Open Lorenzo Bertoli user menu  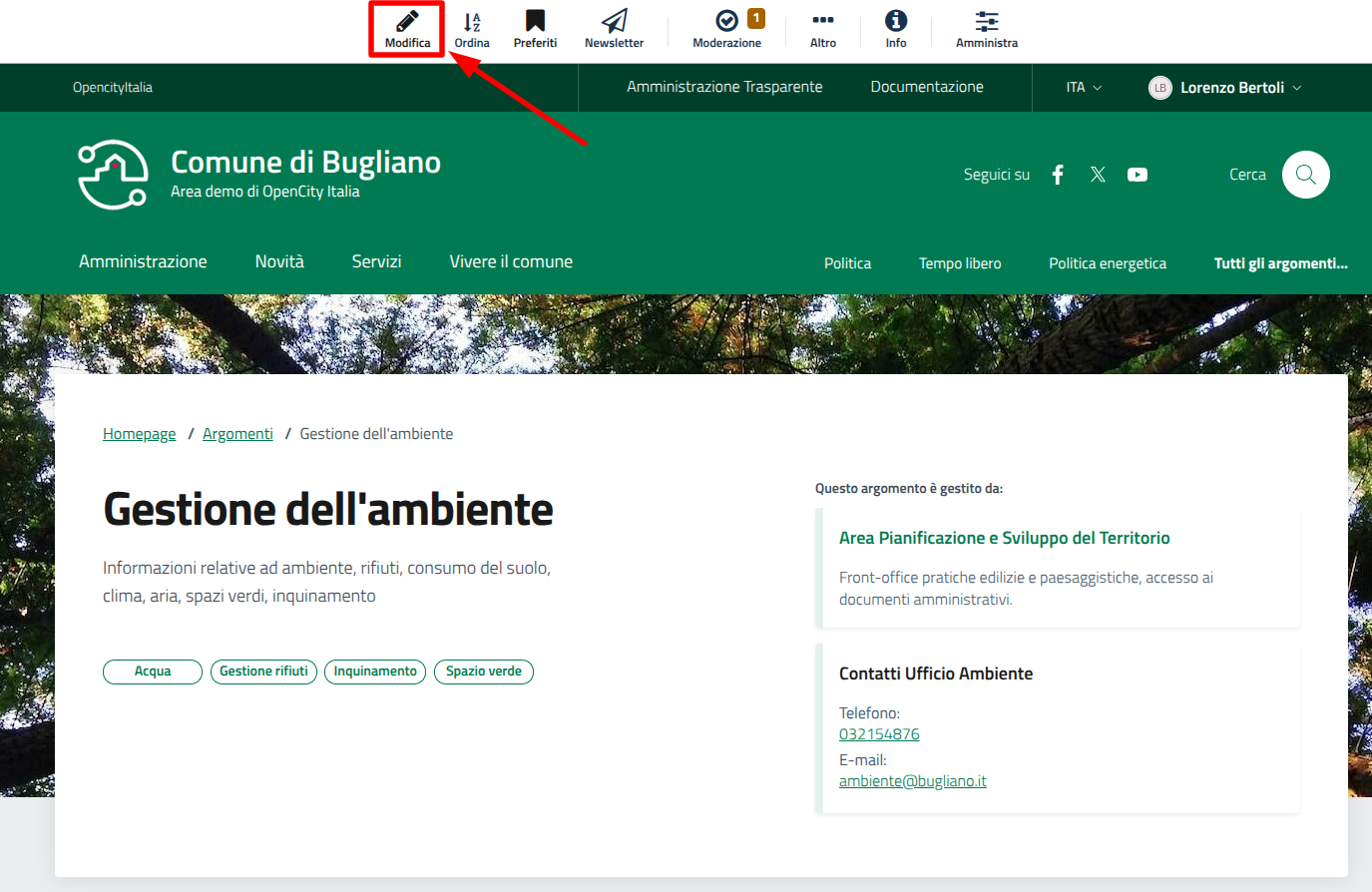[x=1225, y=88]
